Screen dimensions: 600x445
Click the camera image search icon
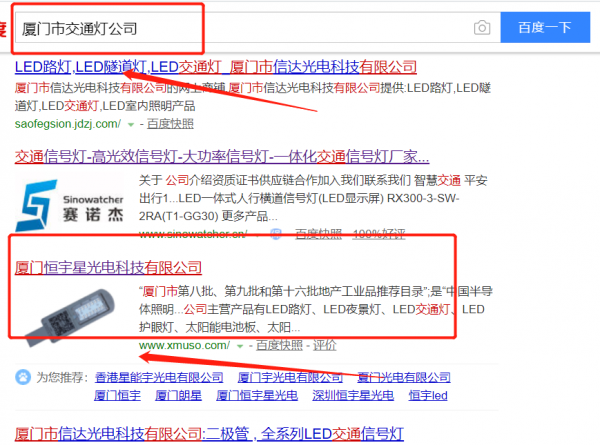(x=482, y=28)
